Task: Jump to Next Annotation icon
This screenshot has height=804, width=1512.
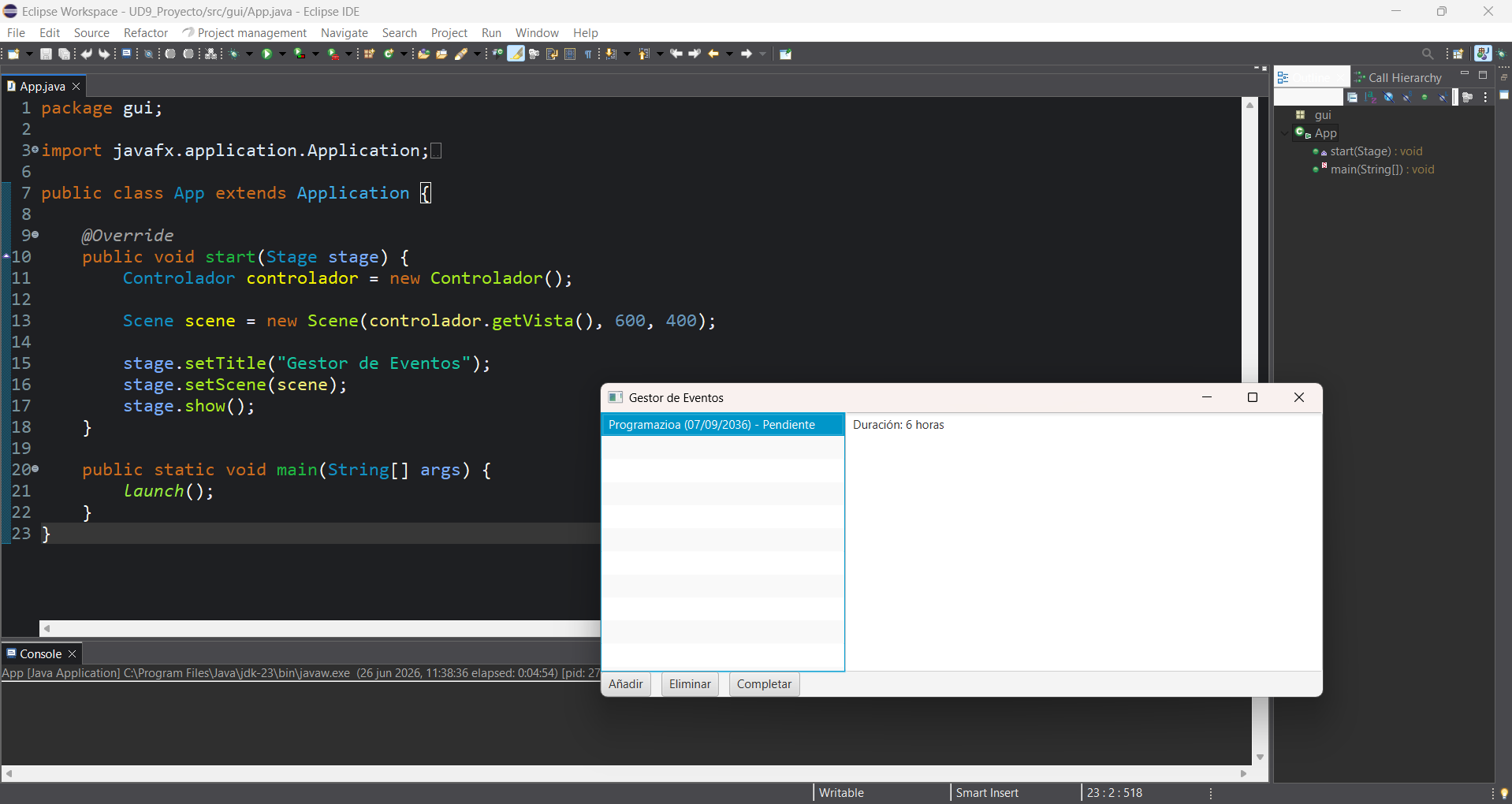Action: [611, 54]
